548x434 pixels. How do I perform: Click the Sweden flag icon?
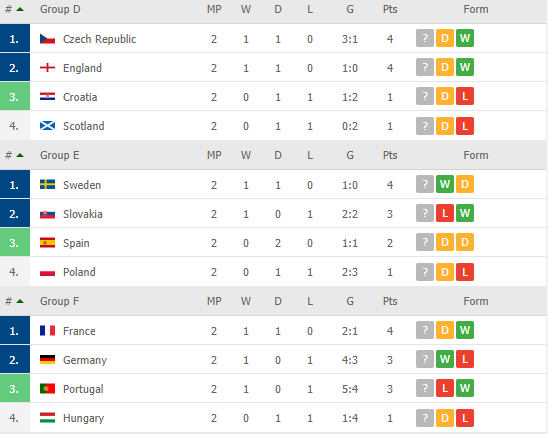tap(47, 185)
